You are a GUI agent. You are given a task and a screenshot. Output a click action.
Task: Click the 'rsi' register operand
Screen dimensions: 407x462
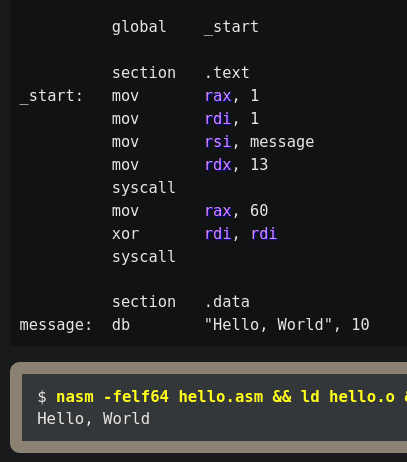point(218,142)
